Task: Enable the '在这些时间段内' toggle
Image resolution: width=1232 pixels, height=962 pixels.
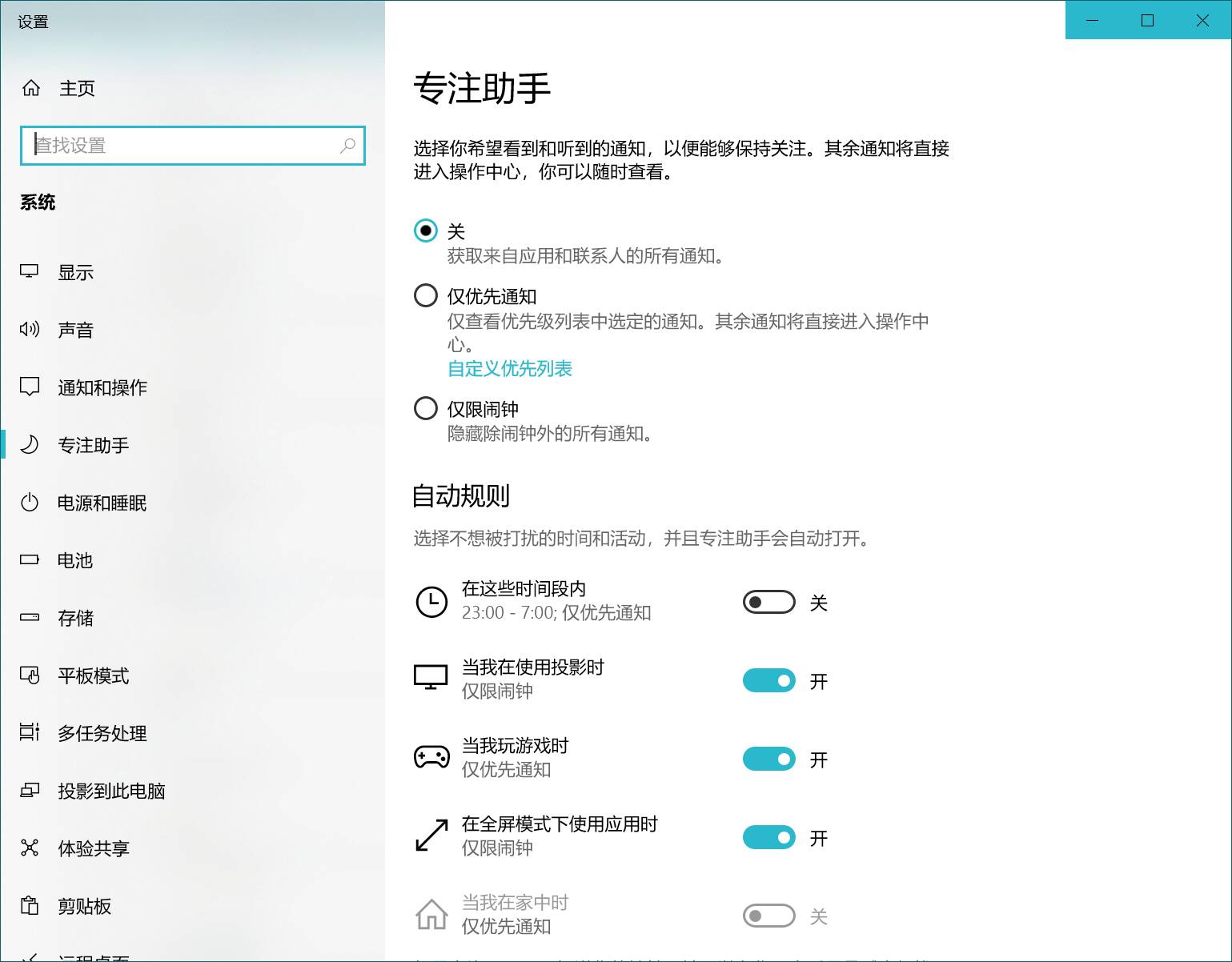Action: (x=768, y=602)
